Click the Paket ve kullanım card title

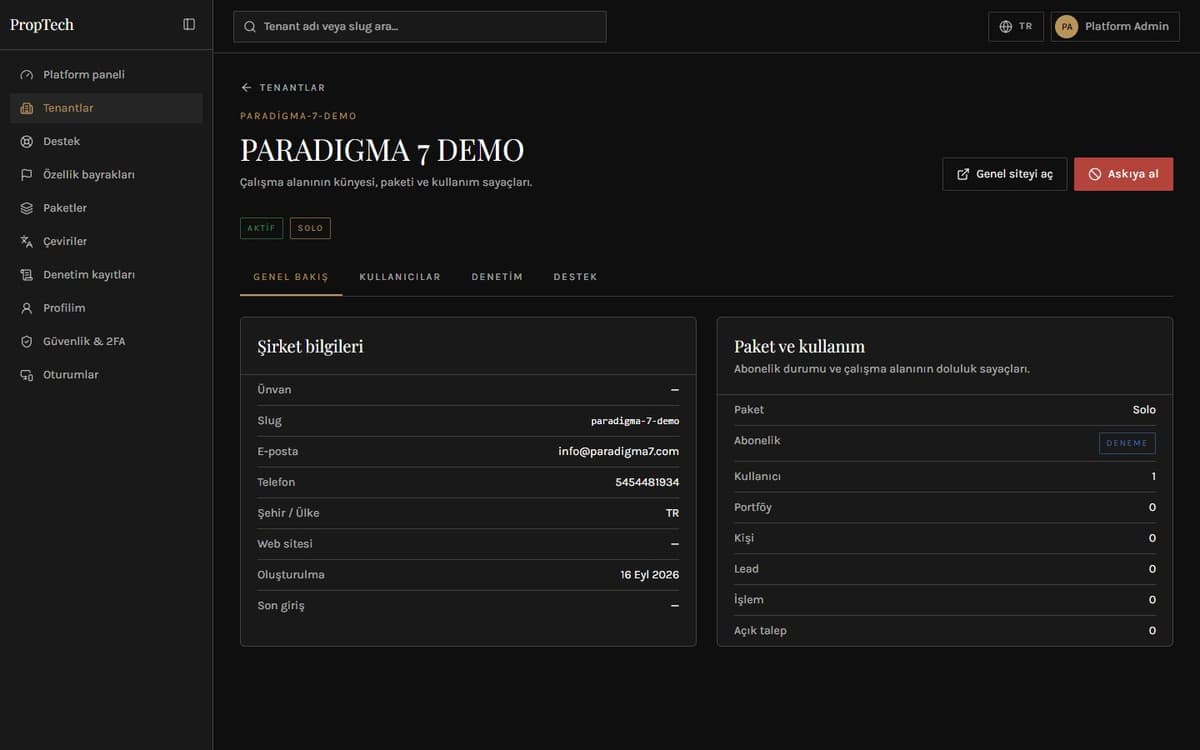pyautogui.click(x=799, y=346)
